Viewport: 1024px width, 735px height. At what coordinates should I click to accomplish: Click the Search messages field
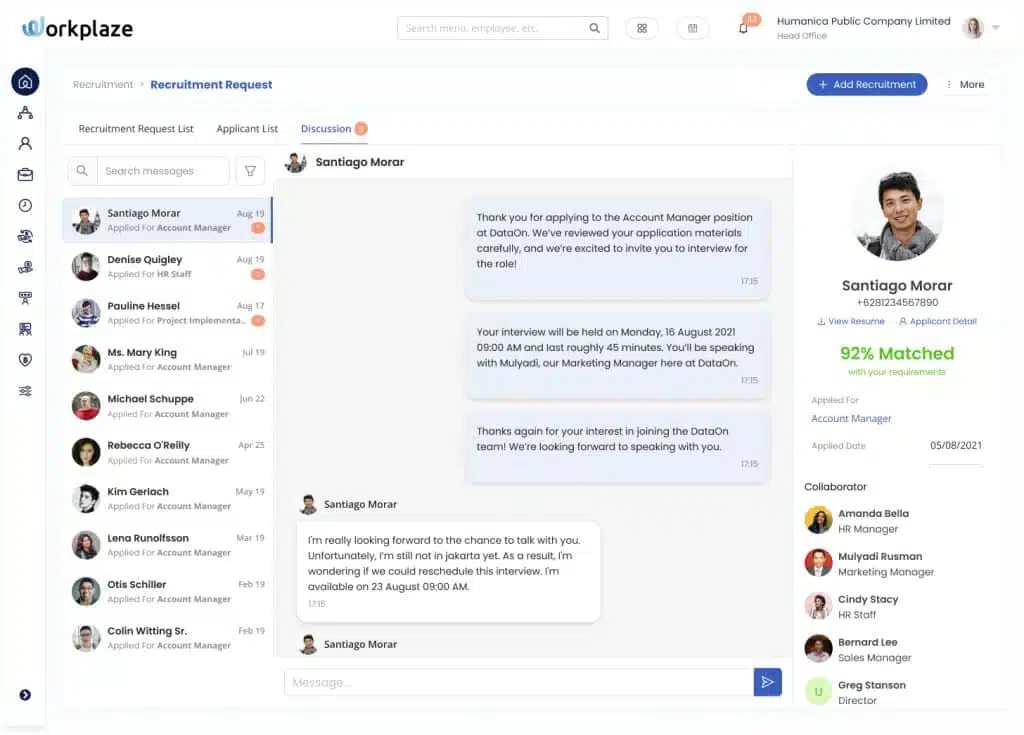tap(163, 171)
